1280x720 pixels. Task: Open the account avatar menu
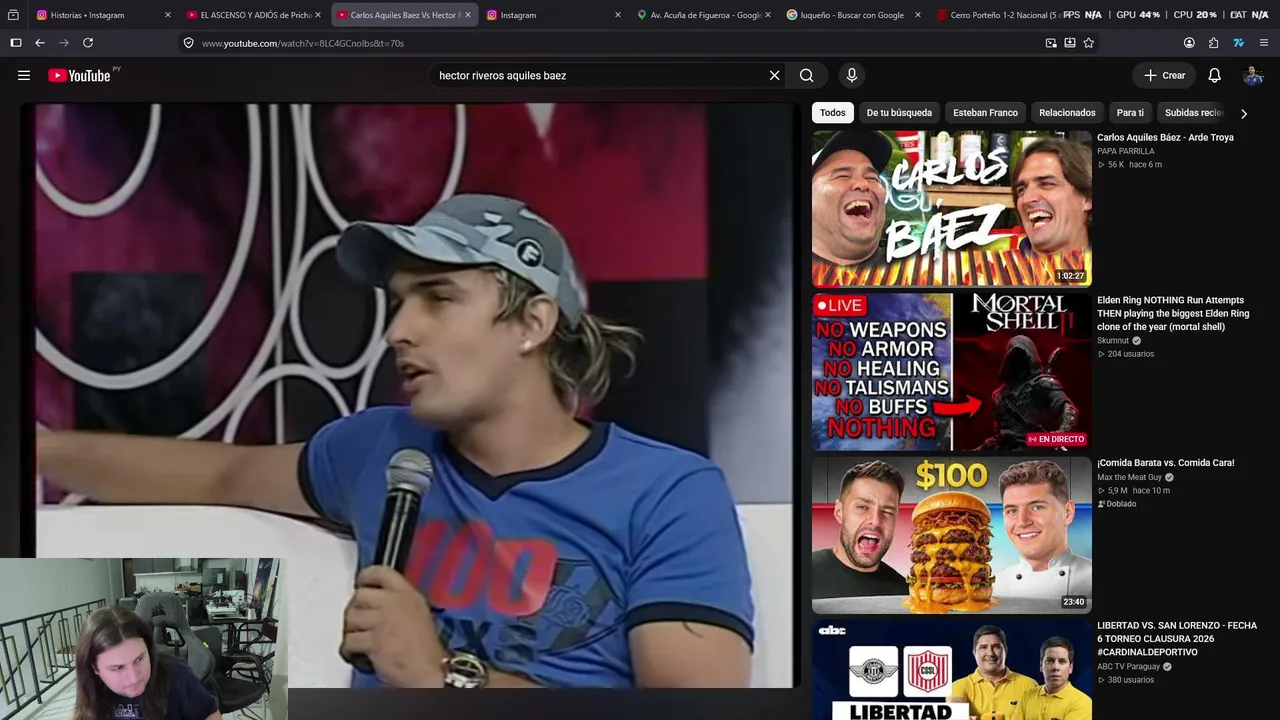click(x=1253, y=75)
